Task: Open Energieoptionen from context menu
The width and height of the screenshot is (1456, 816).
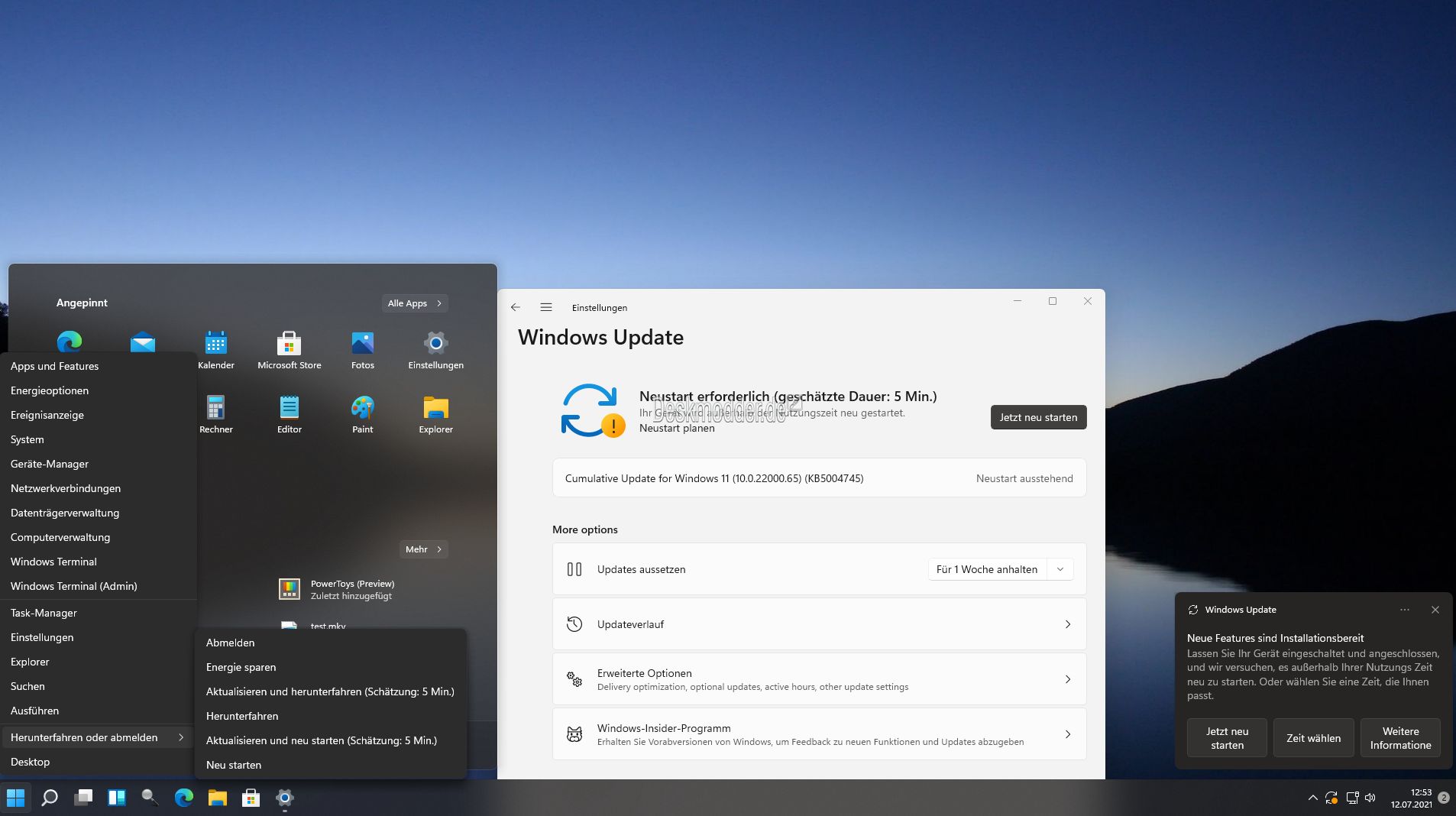Action: pyautogui.click(x=98, y=390)
